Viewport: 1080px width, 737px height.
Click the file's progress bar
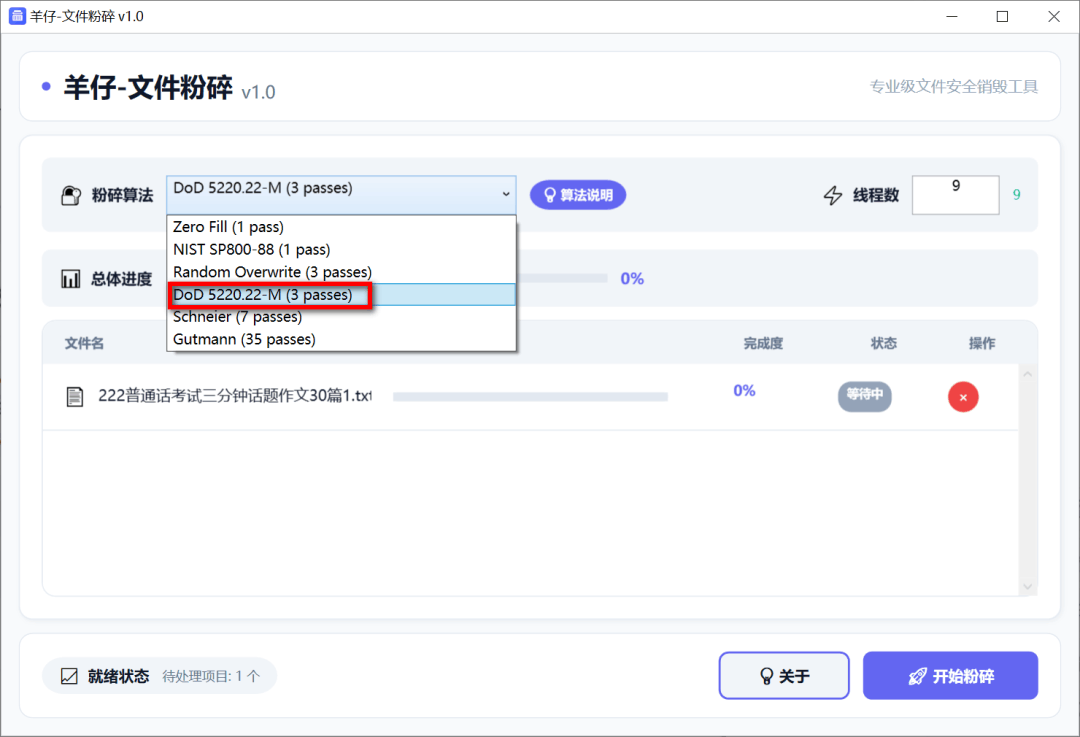(530, 397)
